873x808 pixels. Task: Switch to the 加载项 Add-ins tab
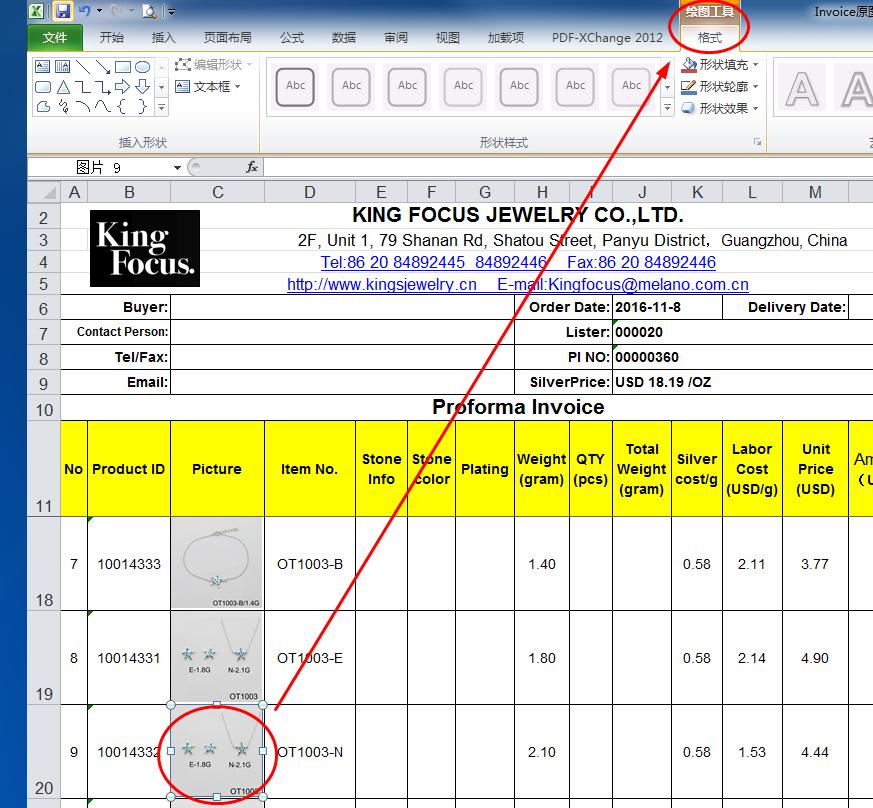[506, 37]
